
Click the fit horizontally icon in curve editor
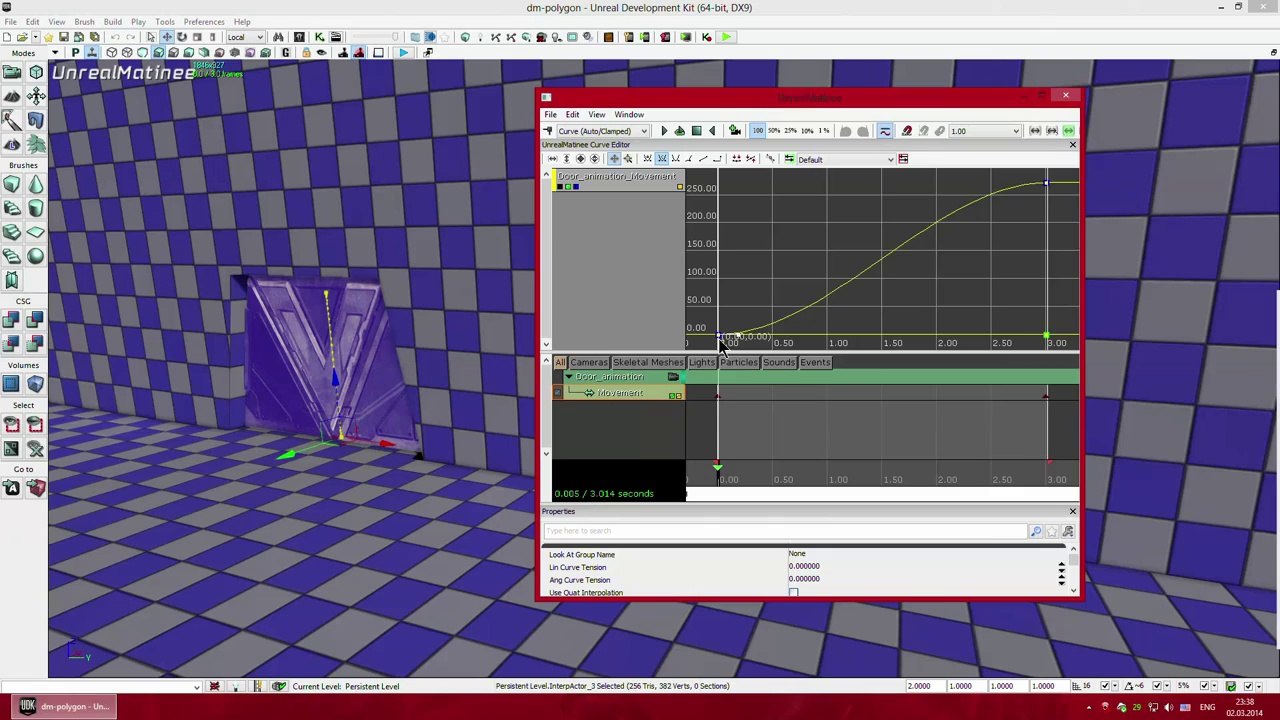click(x=552, y=159)
